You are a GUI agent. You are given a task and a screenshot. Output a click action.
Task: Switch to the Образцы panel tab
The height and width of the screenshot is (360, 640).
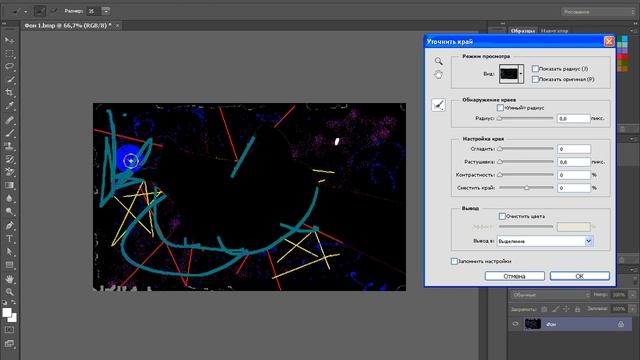[x=522, y=31]
